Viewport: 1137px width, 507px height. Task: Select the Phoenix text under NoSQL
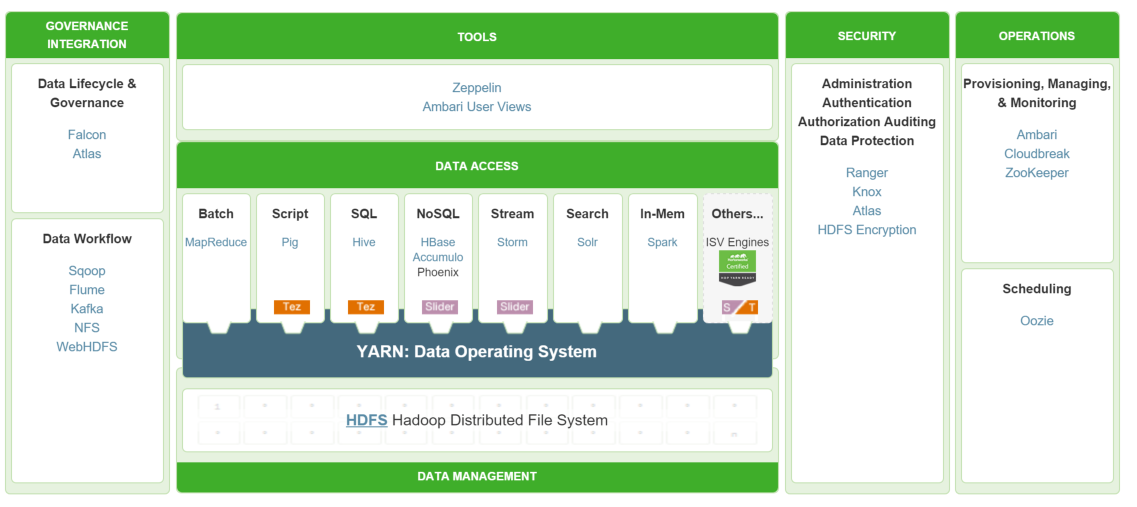(438, 273)
